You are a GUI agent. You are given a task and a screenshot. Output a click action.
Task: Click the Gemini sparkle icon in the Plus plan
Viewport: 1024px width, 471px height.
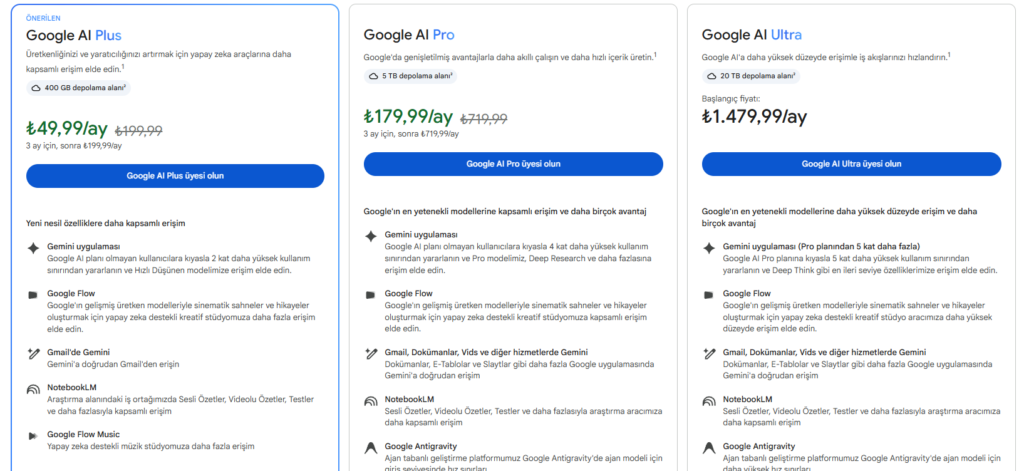tap(33, 248)
